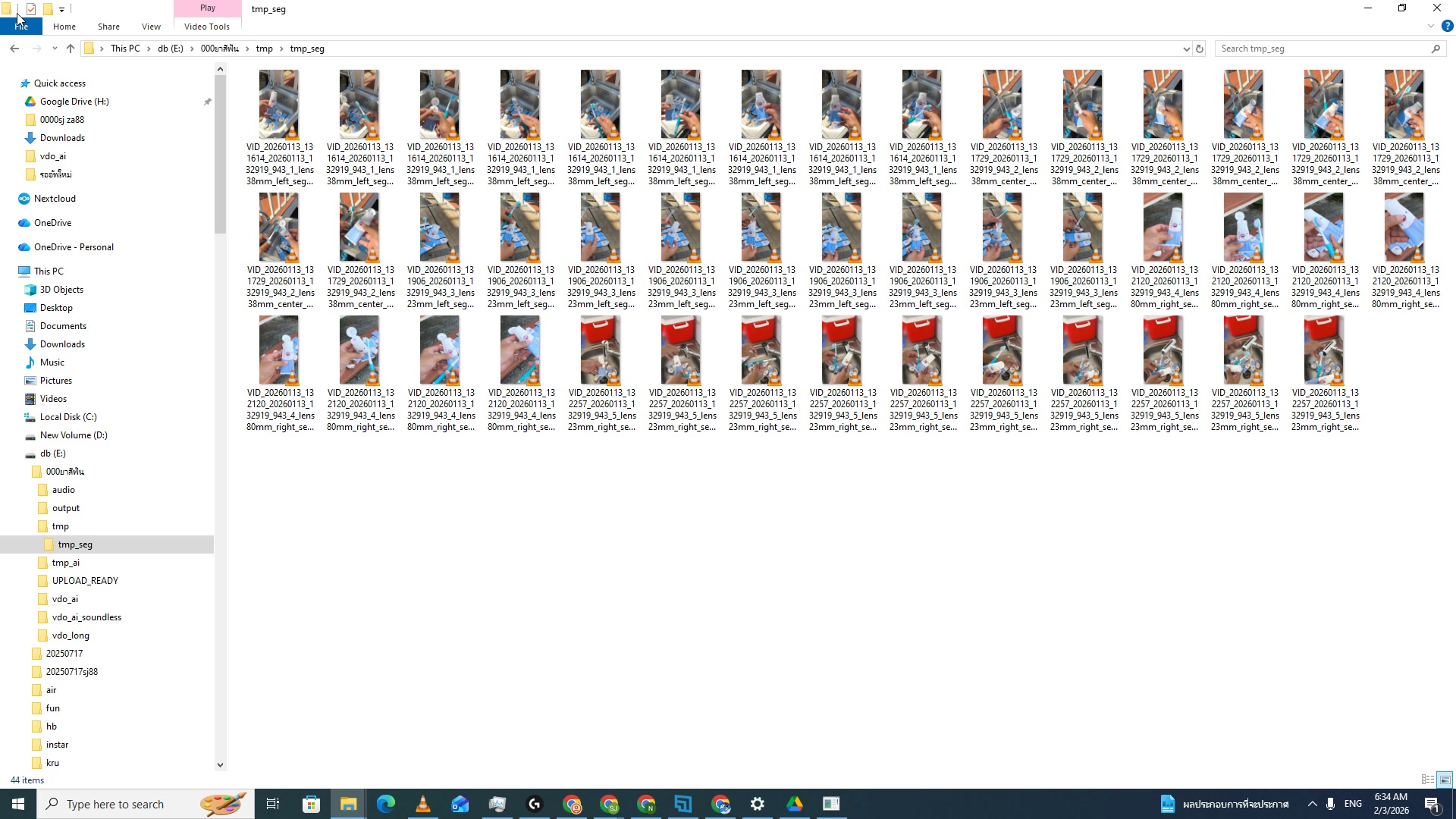Open the Task View taskbar button
Screen dimensions: 1456x819
273,804
